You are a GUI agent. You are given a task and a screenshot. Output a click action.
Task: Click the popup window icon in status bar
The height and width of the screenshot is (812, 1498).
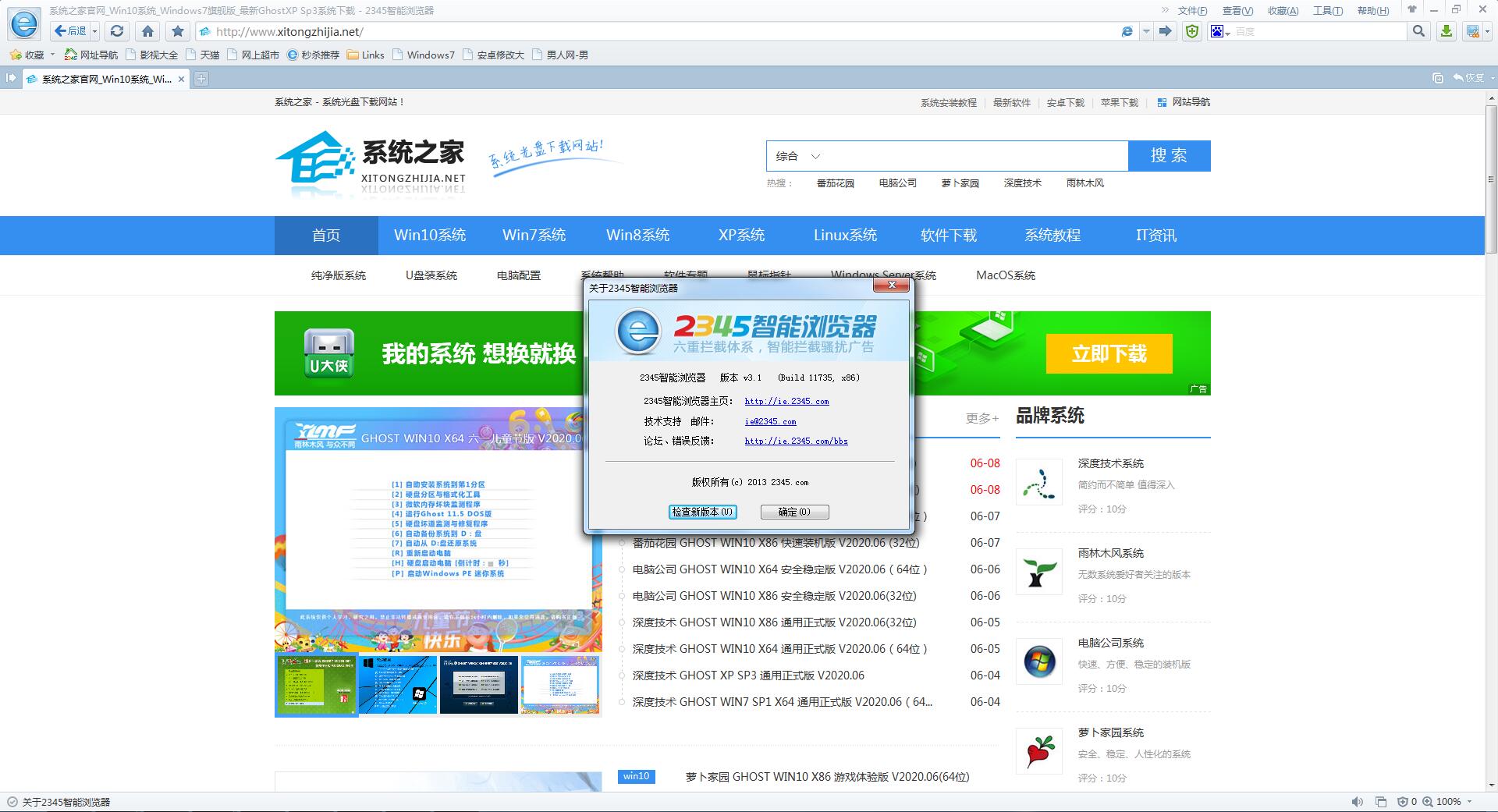pyautogui.click(x=1381, y=802)
